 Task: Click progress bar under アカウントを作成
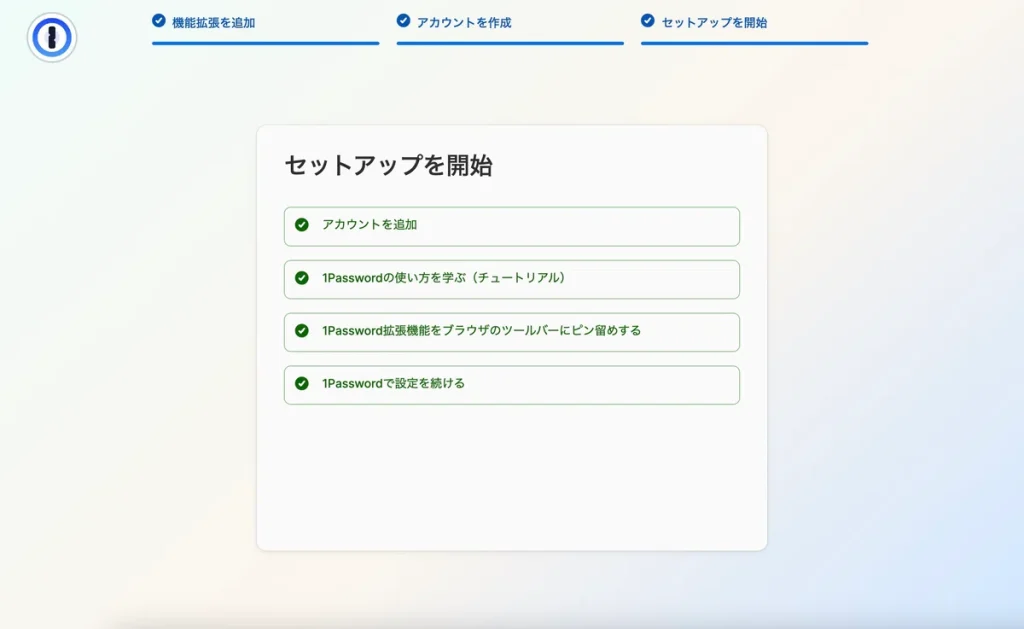pyautogui.click(x=510, y=43)
